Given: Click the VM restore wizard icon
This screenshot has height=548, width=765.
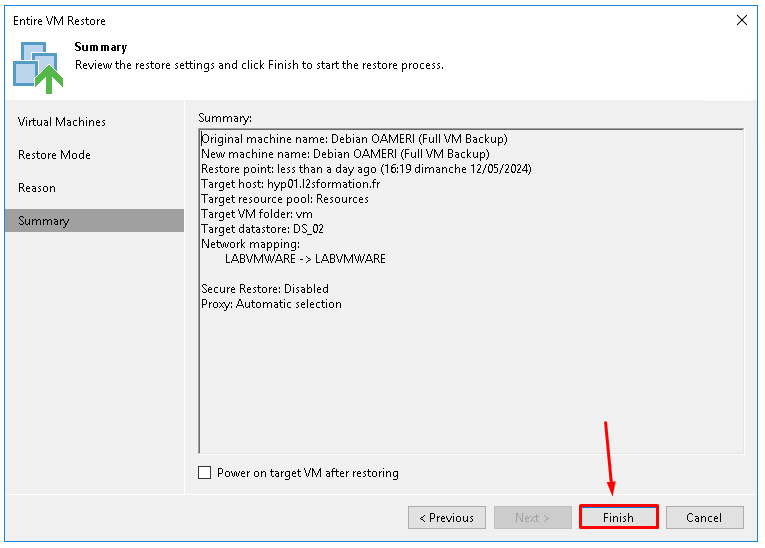Looking at the screenshot, I should click(38, 67).
